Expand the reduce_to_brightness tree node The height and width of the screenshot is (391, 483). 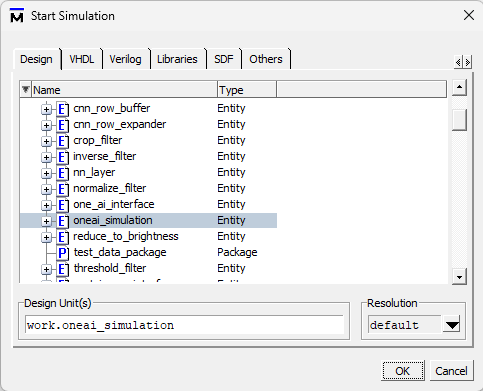tap(46, 237)
